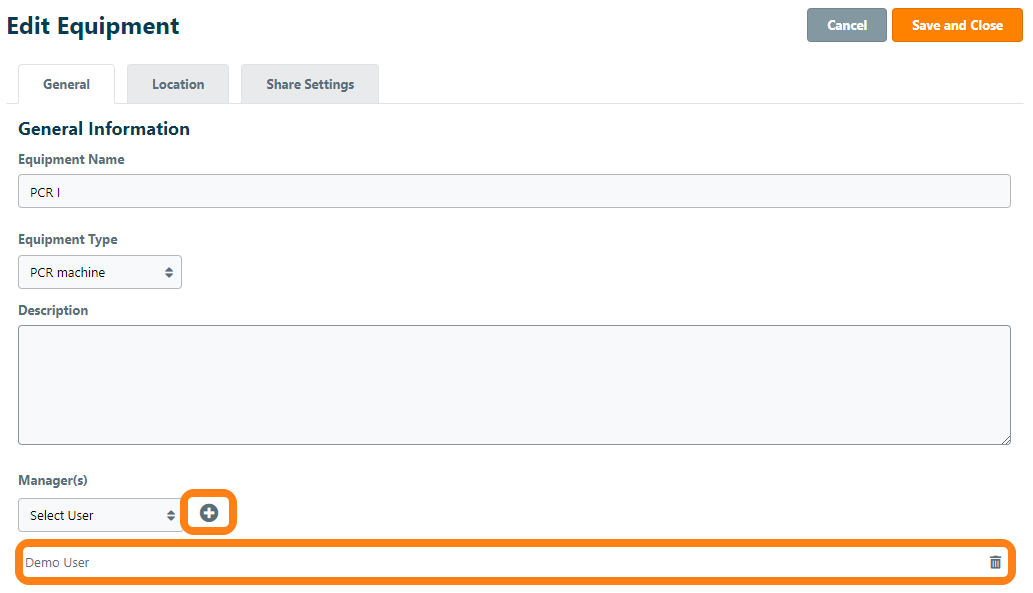Click the General Information heading

104,129
